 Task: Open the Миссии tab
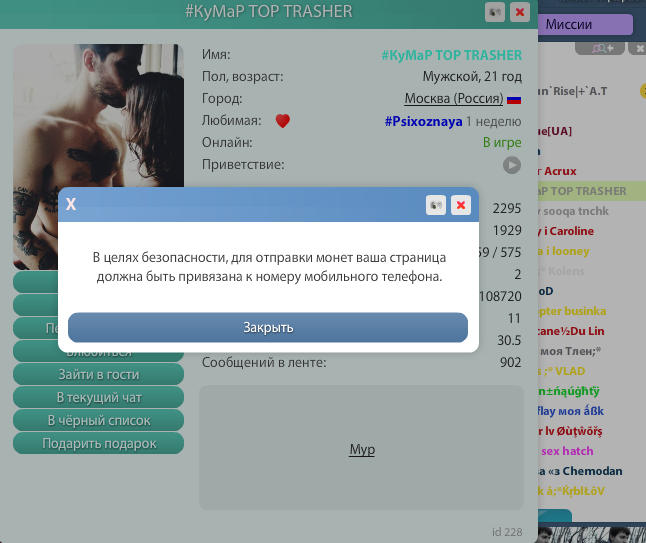(585, 25)
